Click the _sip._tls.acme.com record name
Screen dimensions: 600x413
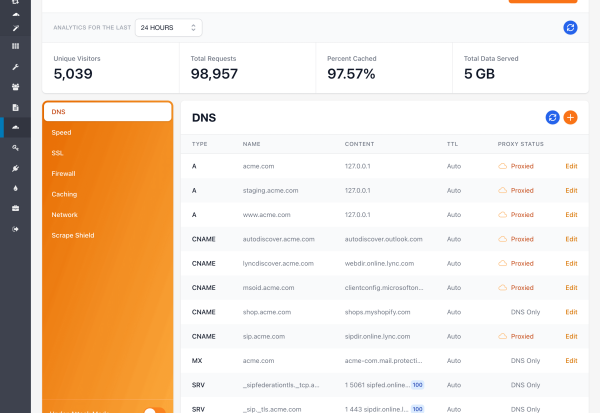tap(272, 409)
